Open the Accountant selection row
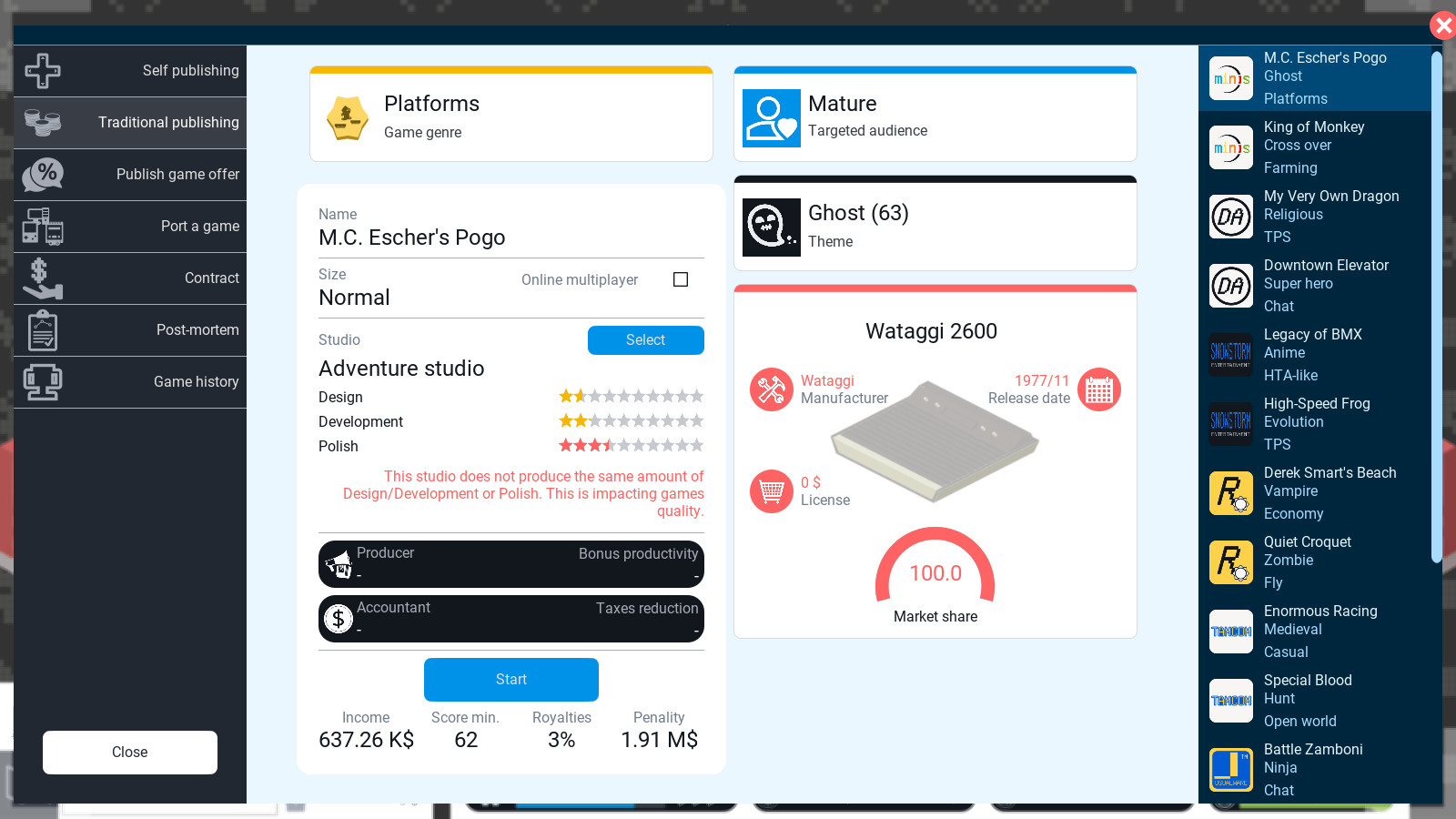The width and height of the screenshot is (1456, 819). click(x=511, y=619)
